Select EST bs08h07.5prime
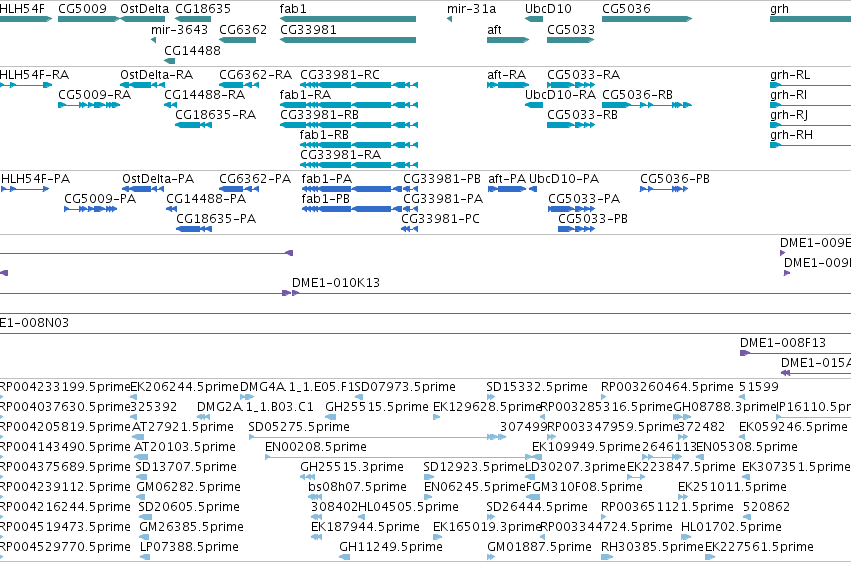Viewport: 851px width, 562px height. pyautogui.click(x=358, y=487)
